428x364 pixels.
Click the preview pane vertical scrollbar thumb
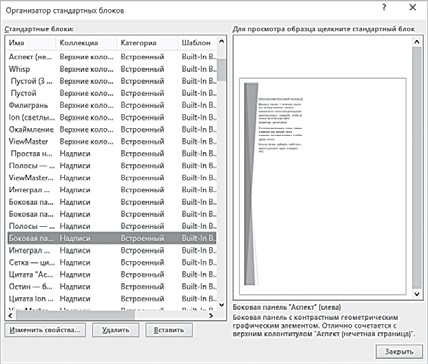coord(417,167)
